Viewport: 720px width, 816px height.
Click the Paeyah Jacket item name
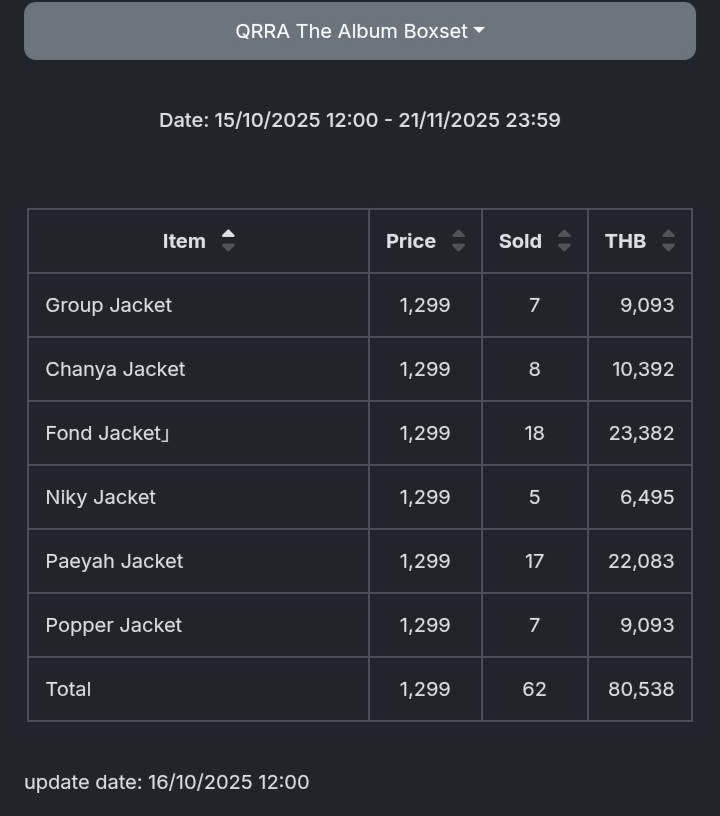(x=114, y=561)
